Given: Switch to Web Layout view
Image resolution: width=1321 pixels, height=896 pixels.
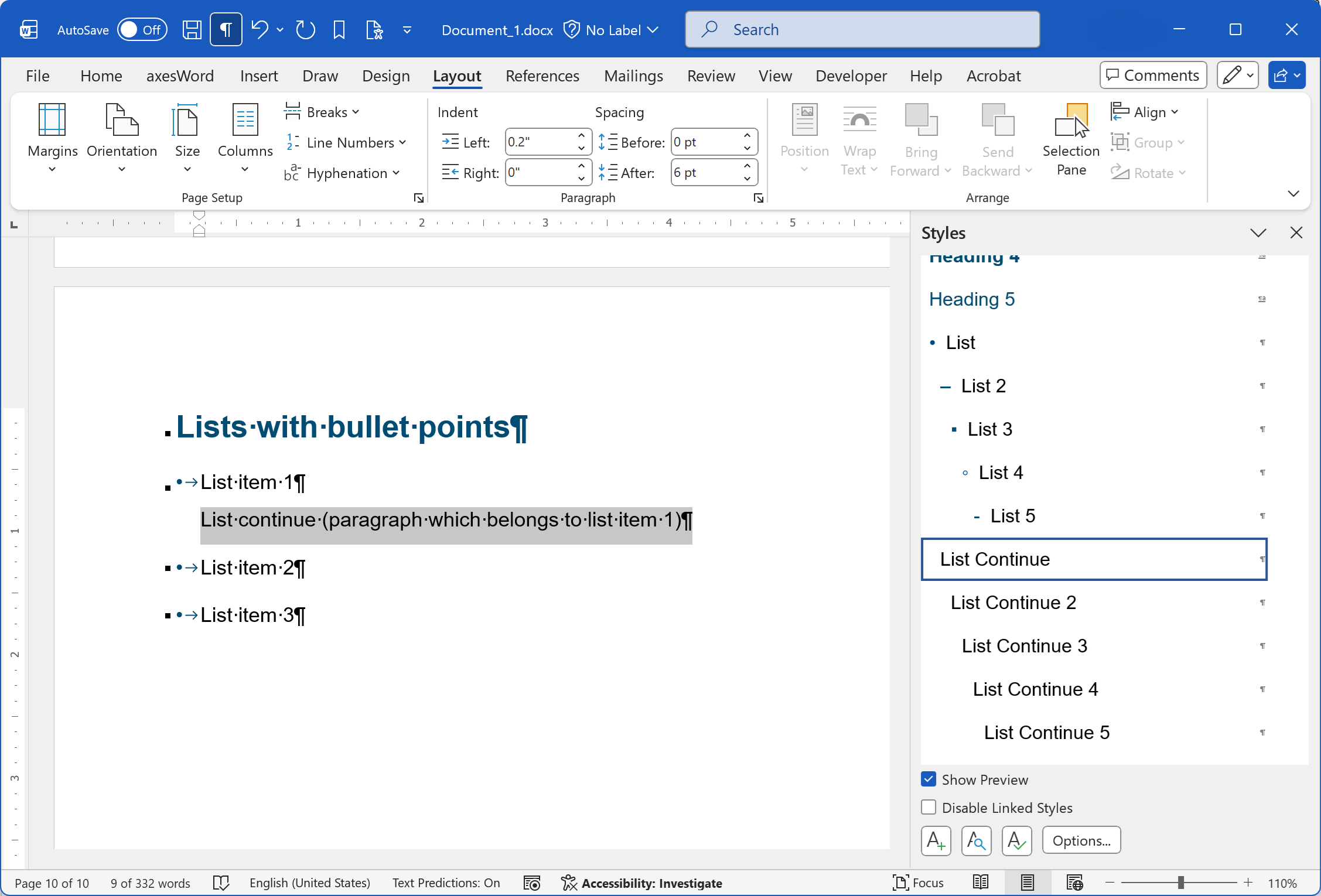Looking at the screenshot, I should 1074,883.
